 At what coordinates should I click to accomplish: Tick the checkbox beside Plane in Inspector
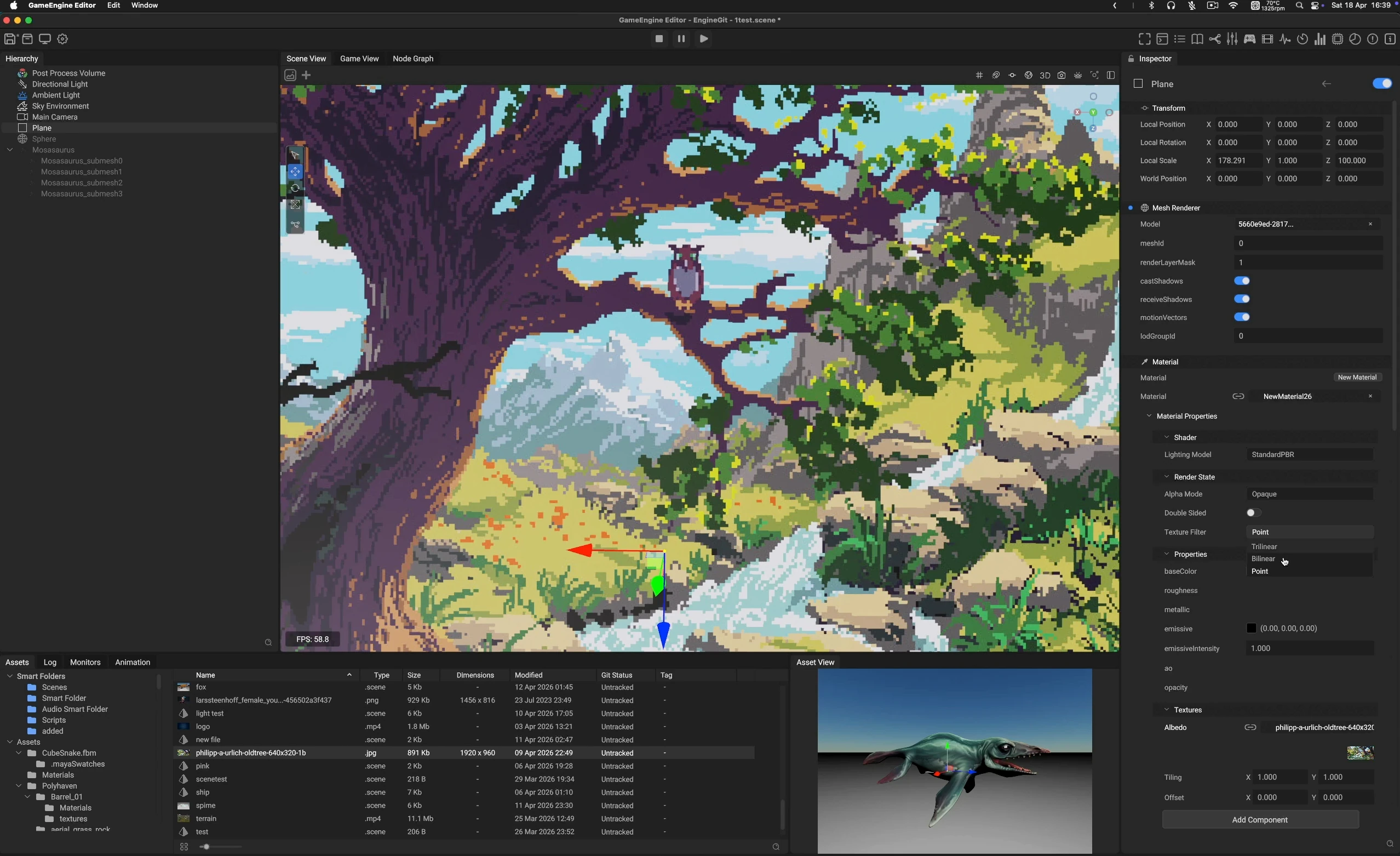(x=1138, y=83)
